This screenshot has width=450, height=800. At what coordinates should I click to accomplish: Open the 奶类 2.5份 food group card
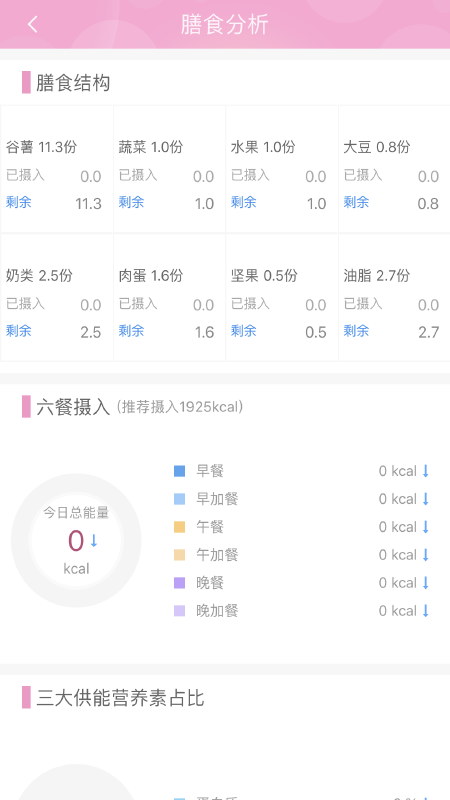(x=57, y=297)
